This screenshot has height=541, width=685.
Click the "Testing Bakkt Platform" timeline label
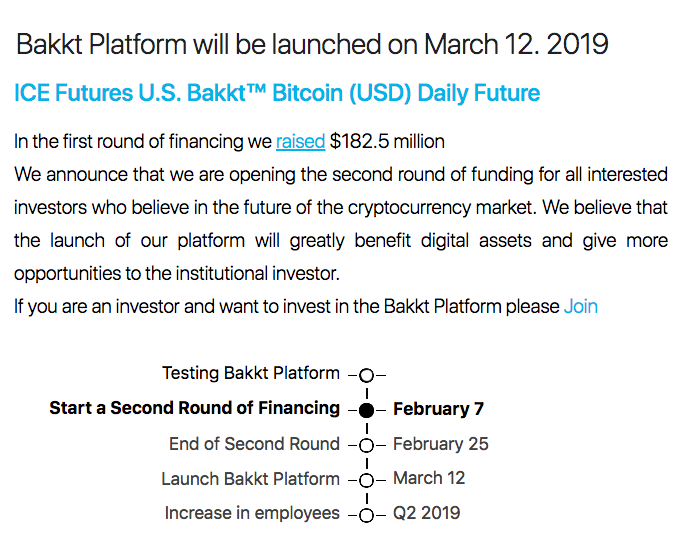251,373
